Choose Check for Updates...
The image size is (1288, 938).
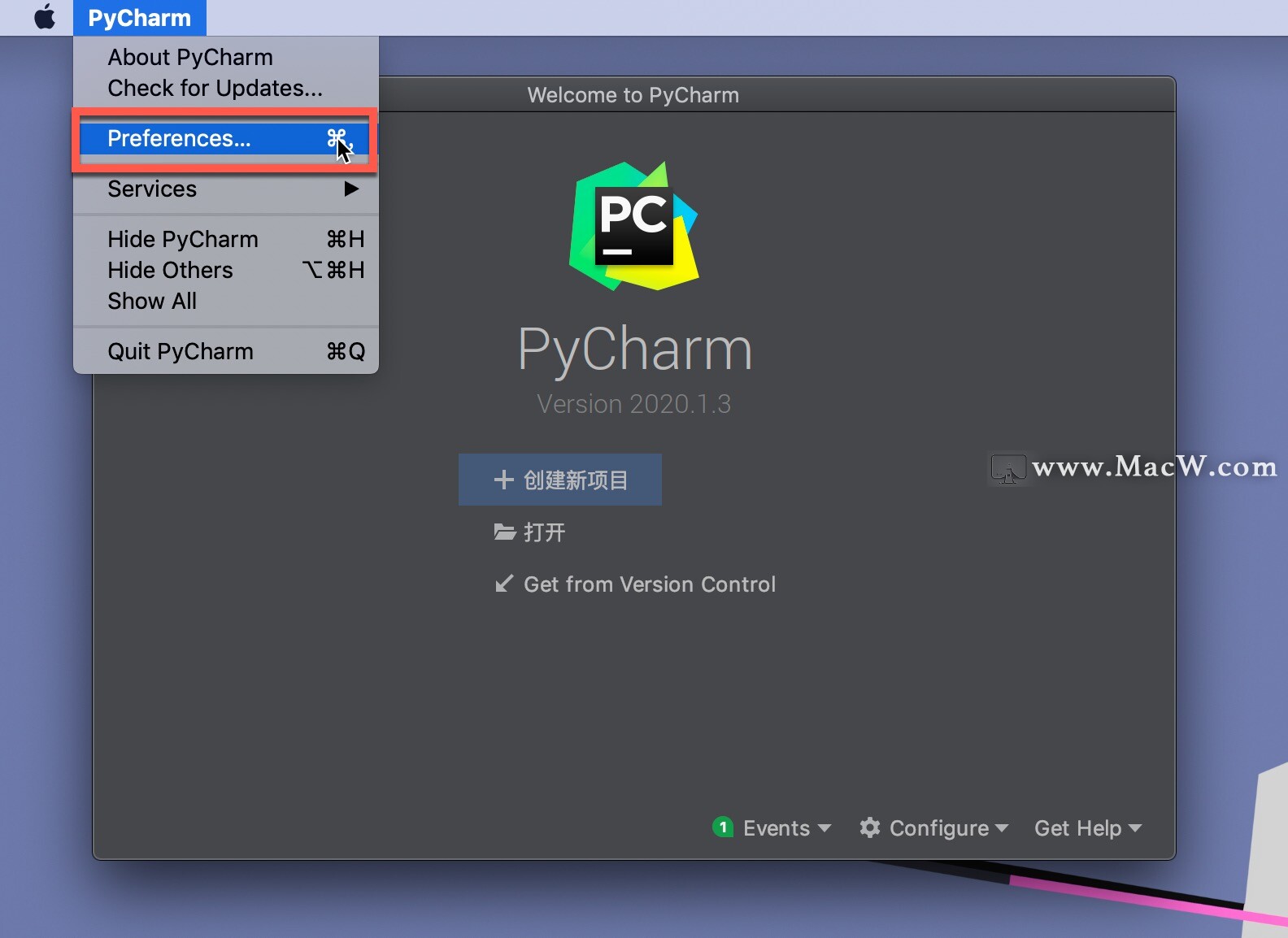click(x=226, y=88)
